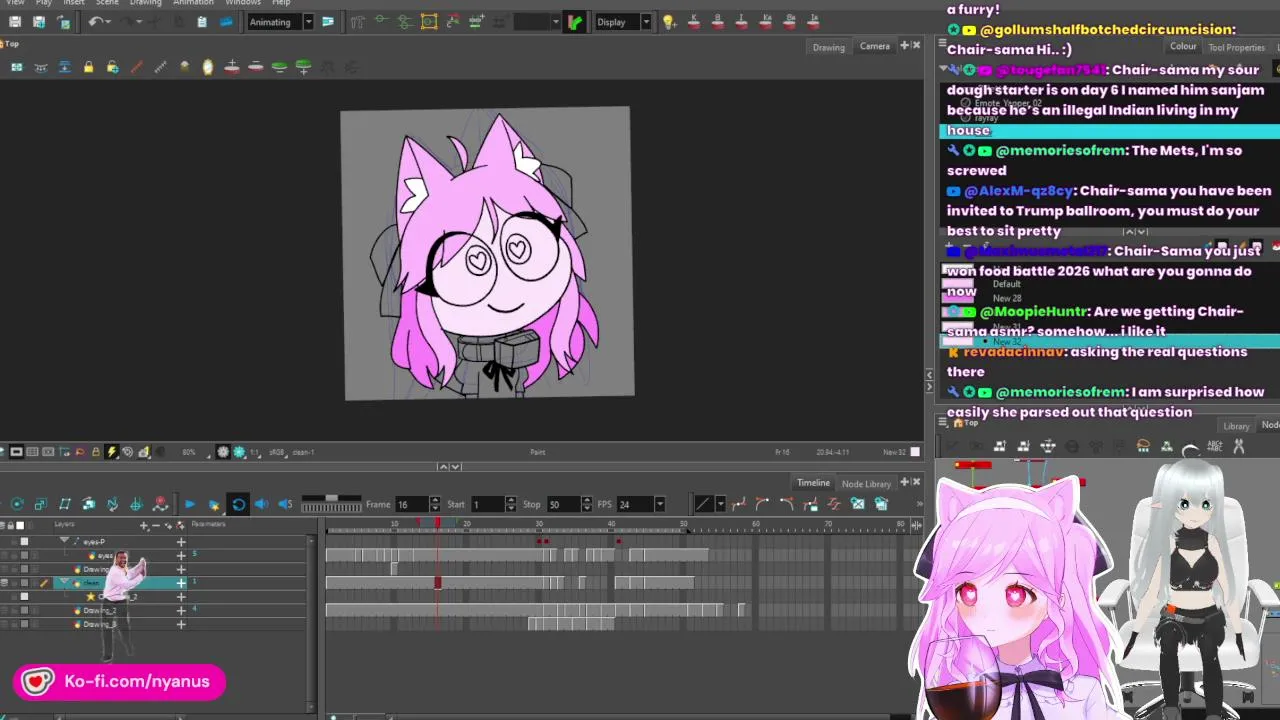Open the undo history dropdown arrow
1280x720 pixels.
tap(110, 22)
